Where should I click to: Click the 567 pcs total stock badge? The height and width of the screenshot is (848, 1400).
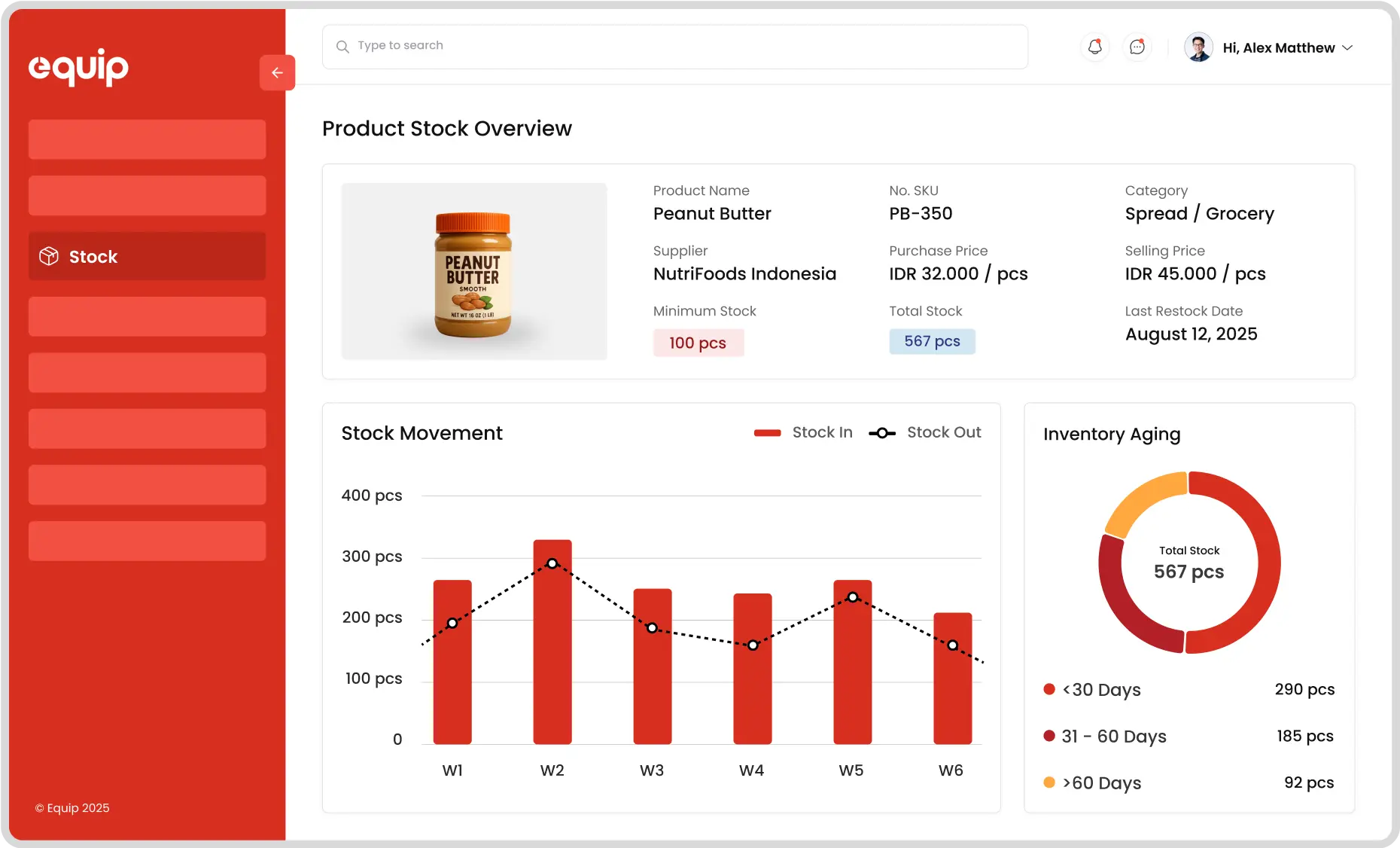click(x=932, y=341)
